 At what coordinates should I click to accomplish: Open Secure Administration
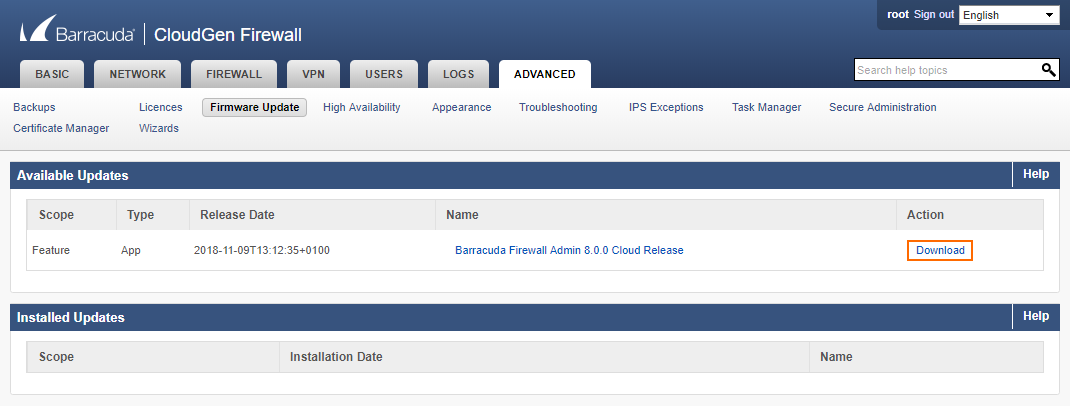(882, 107)
